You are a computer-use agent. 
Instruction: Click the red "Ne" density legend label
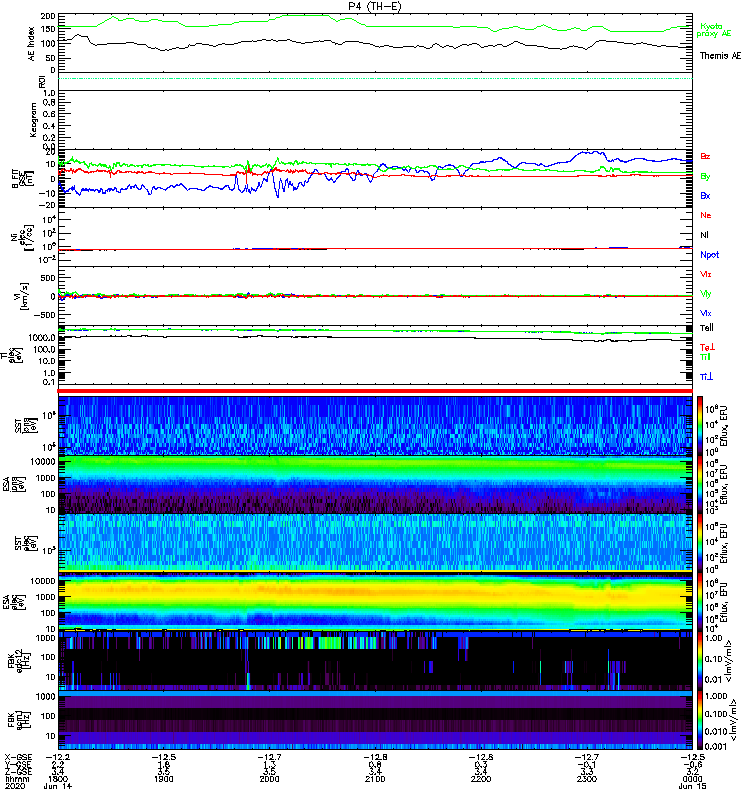[706, 215]
